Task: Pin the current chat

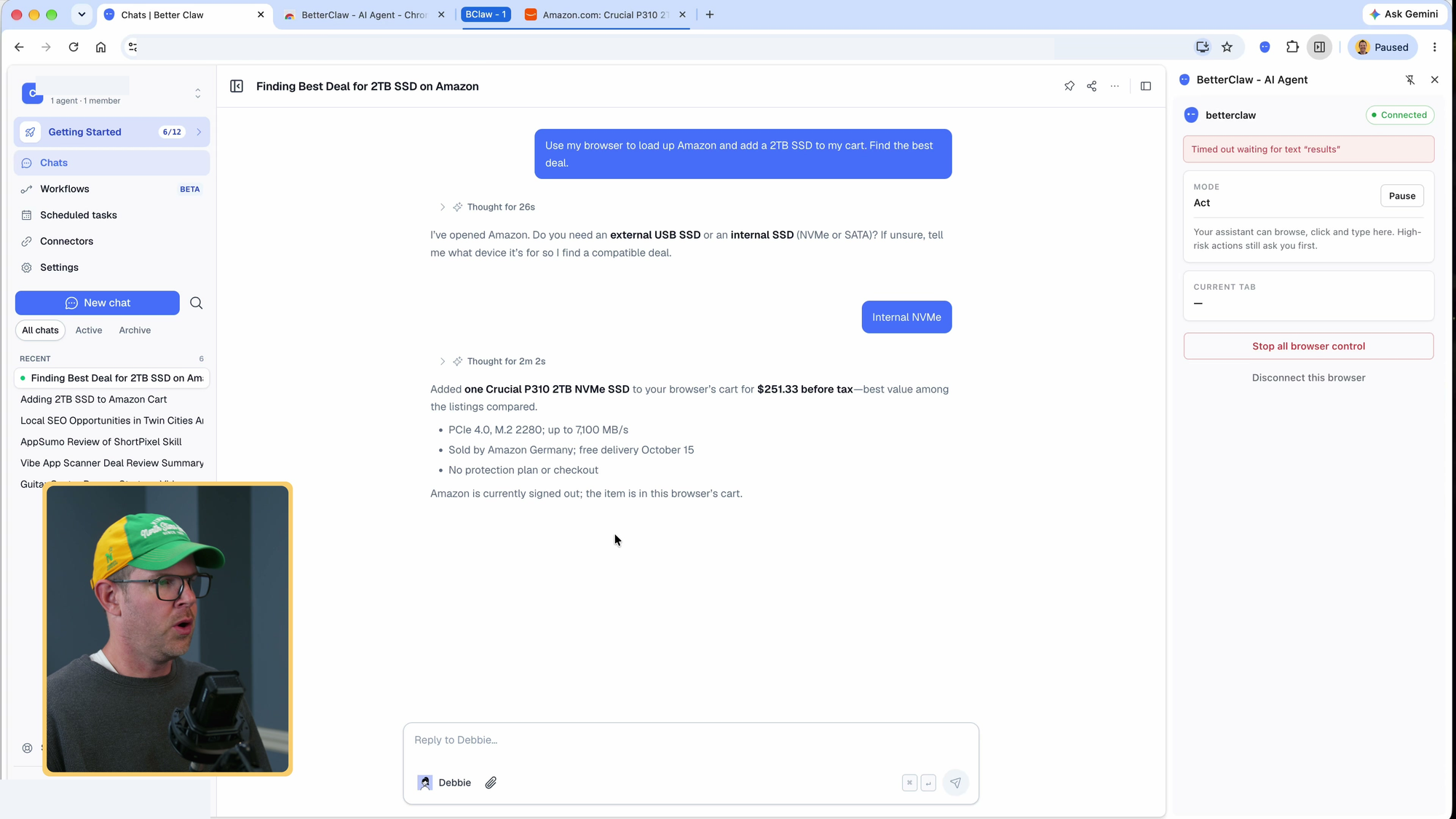Action: pyautogui.click(x=1069, y=86)
